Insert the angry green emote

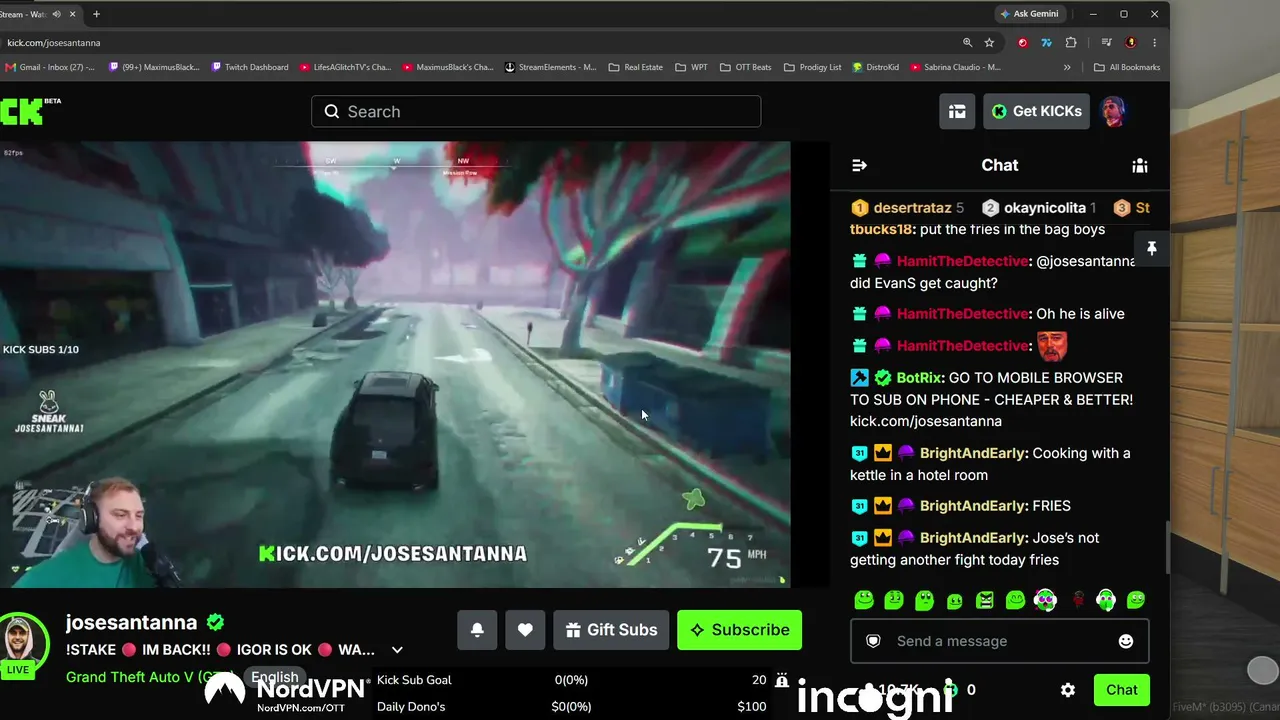tap(985, 600)
